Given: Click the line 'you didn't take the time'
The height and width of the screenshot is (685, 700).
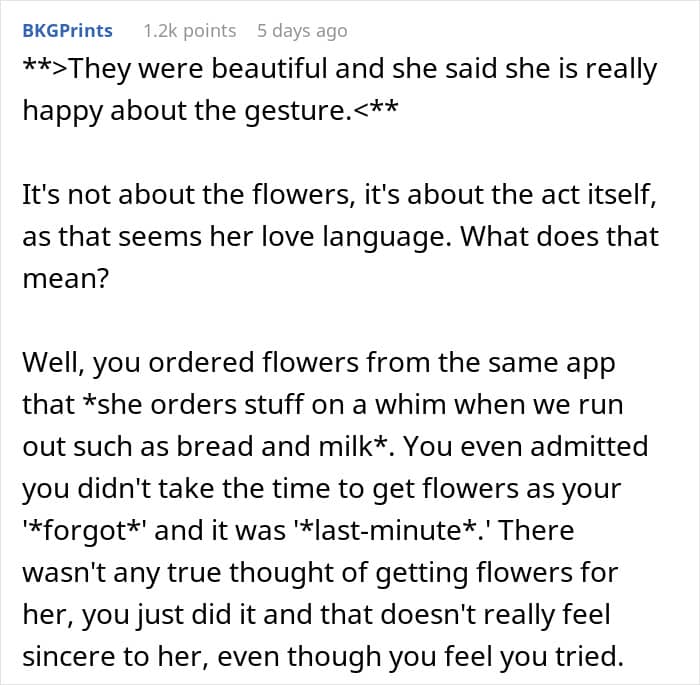Looking at the screenshot, I should tap(321, 489).
